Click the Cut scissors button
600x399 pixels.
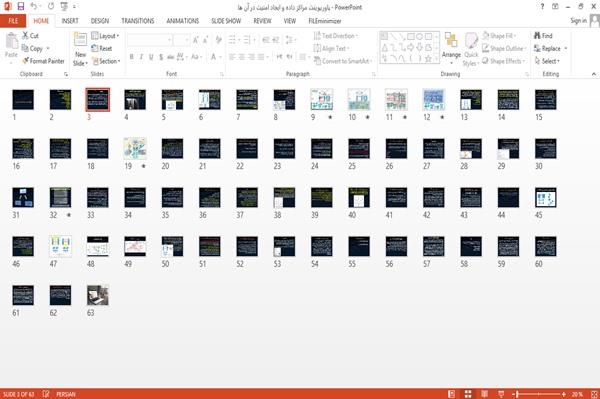[30, 36]
